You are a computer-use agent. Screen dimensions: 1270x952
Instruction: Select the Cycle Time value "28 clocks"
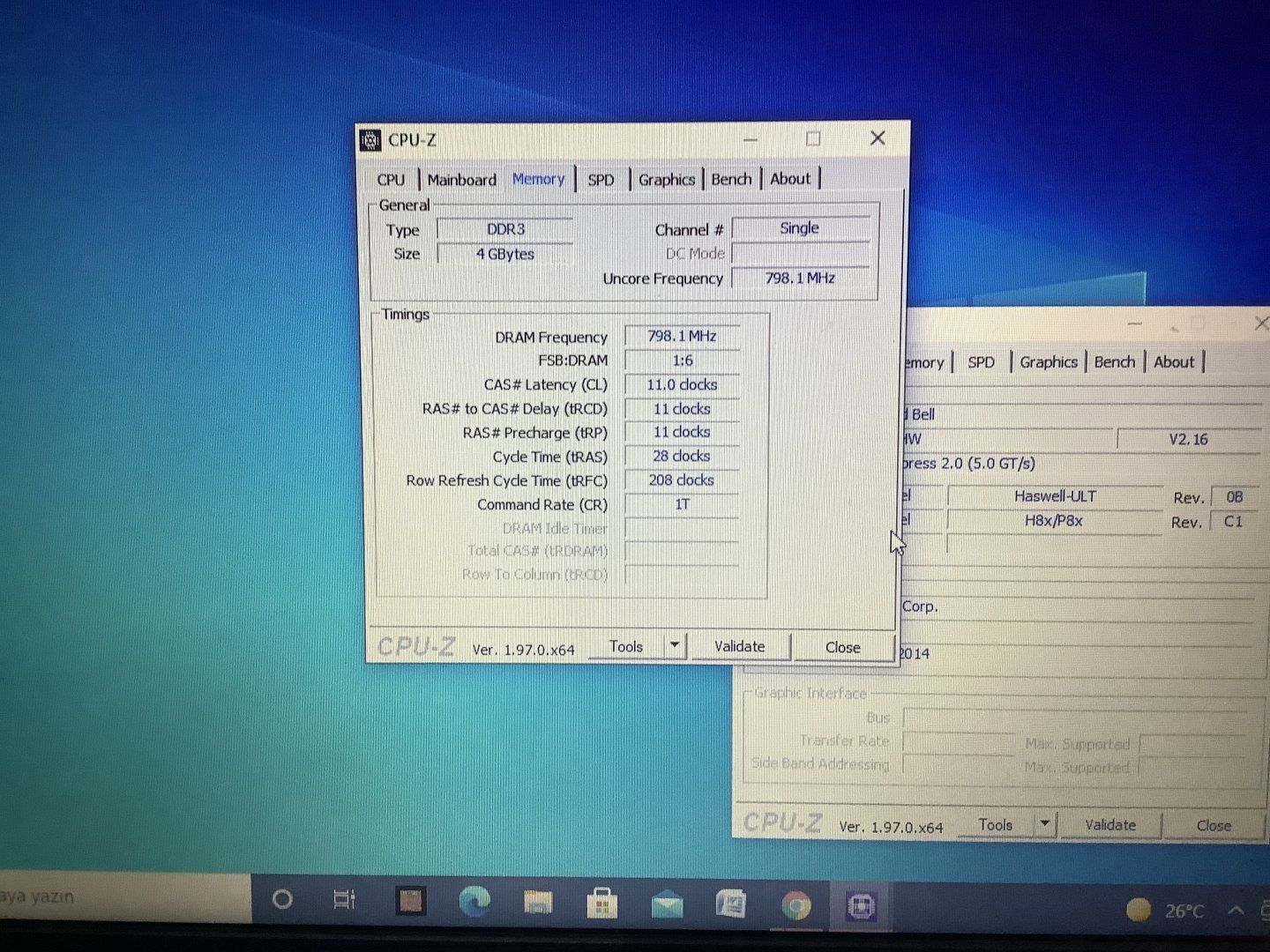click(x=682, y=456)
